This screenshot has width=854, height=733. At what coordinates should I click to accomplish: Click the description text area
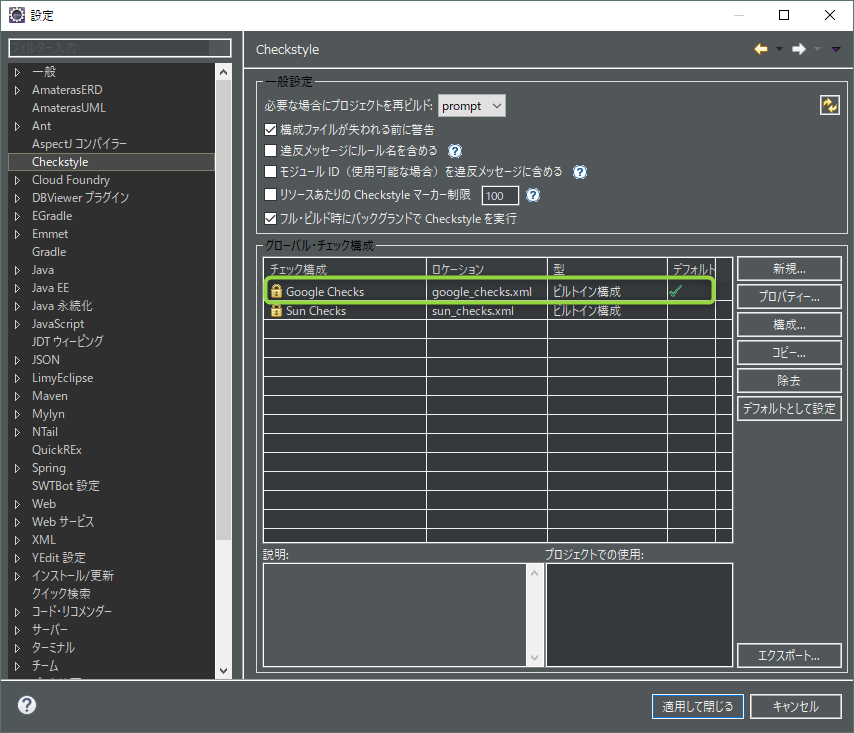(x=395, y=615)
